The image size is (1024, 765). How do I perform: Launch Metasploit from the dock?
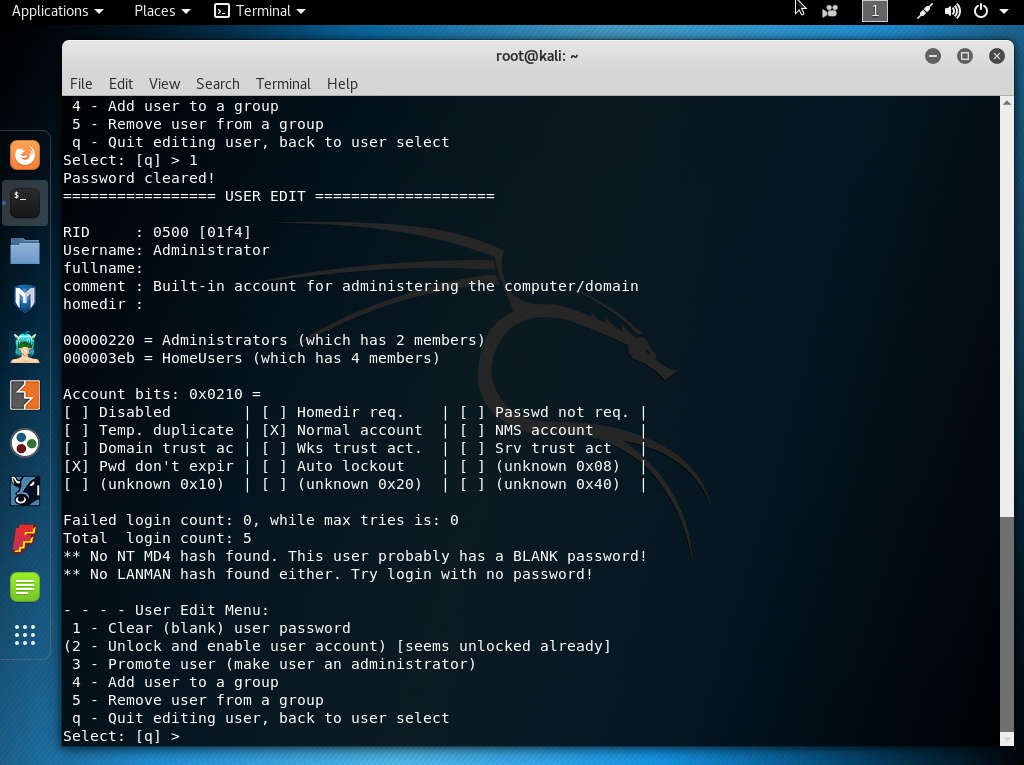[x=25, y=299]
